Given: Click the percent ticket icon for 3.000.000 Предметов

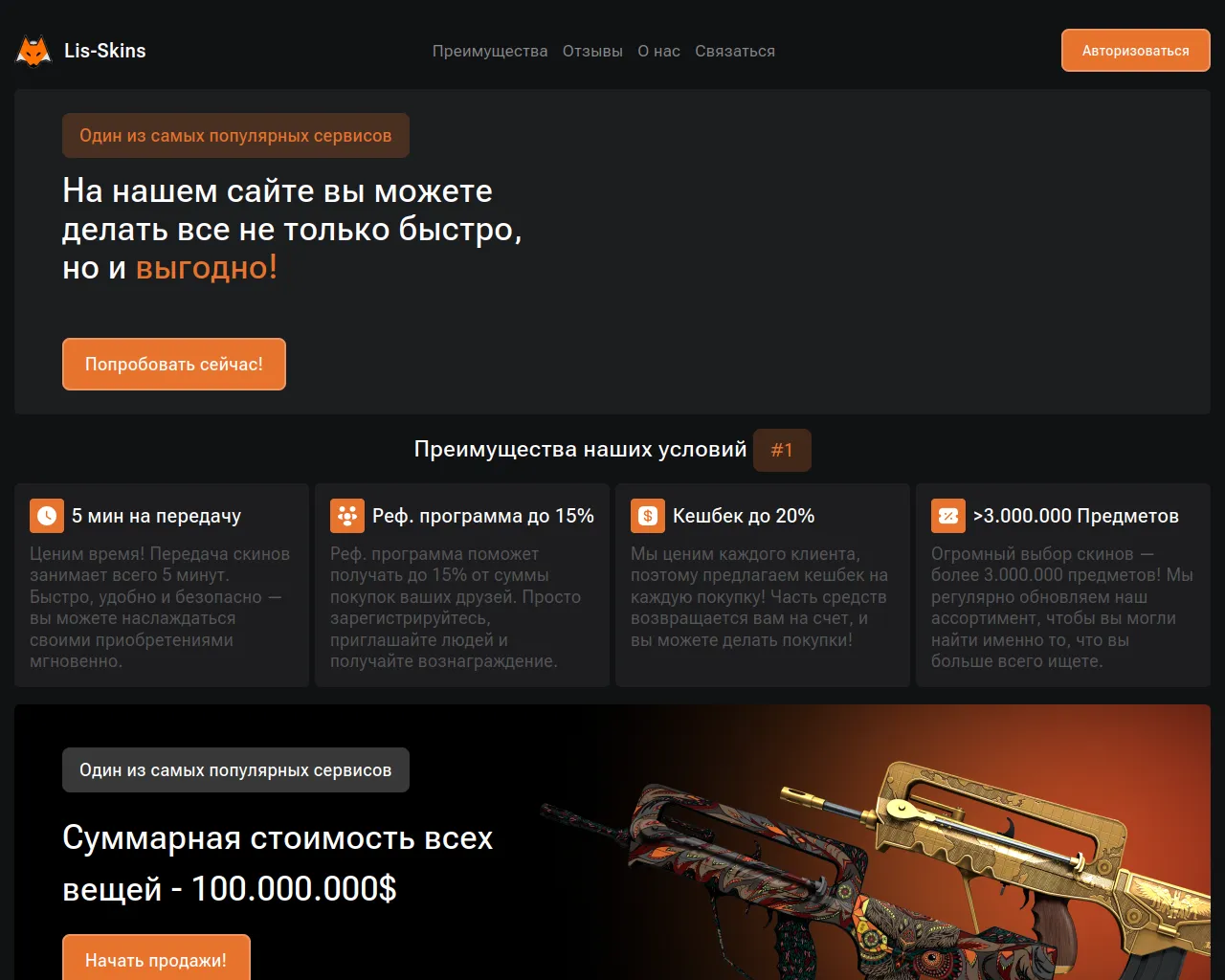Looking at the screenshot, I should pos(948,516).
